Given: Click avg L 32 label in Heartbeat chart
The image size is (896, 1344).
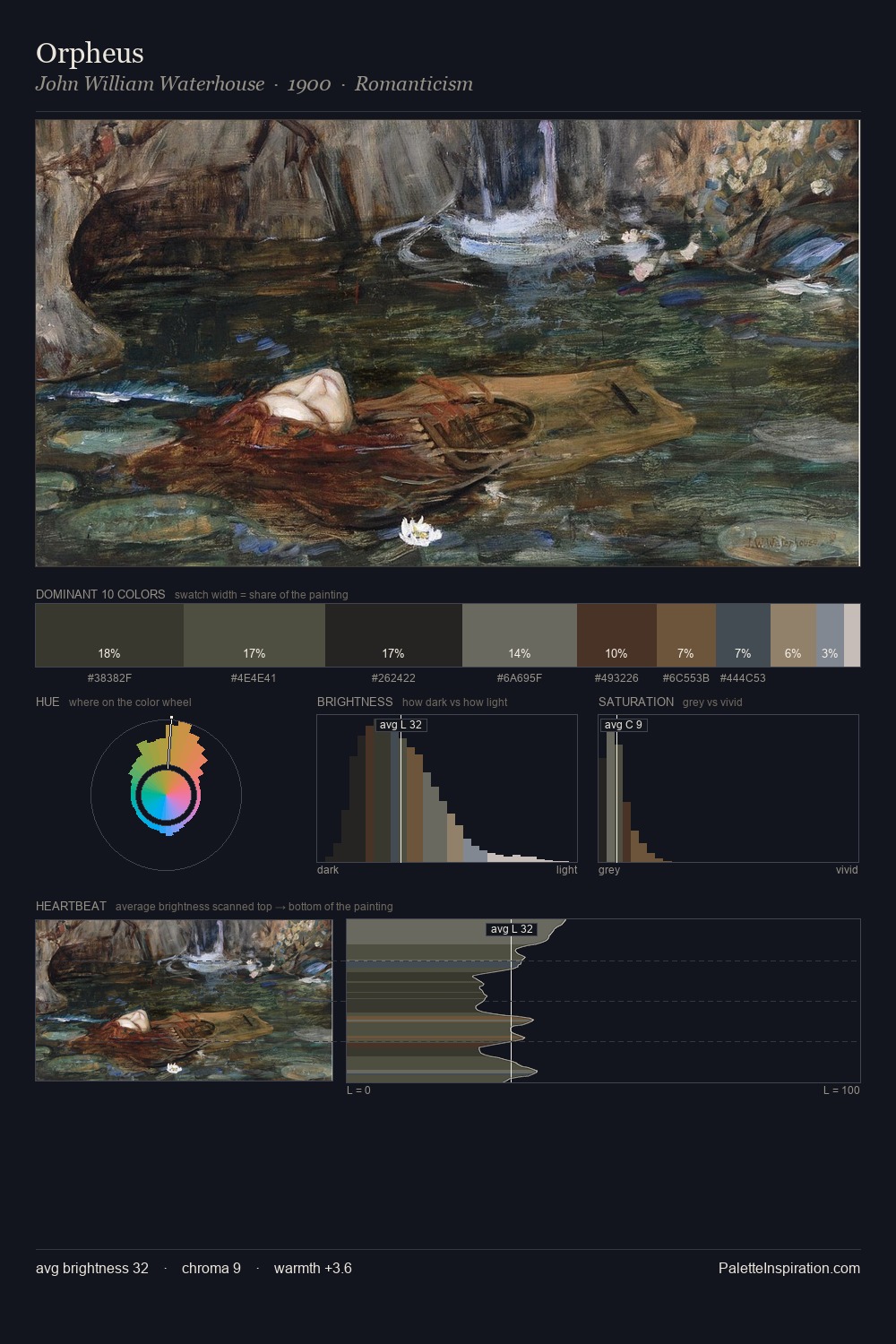Looking at the screenshot, I should click(512, 929).
